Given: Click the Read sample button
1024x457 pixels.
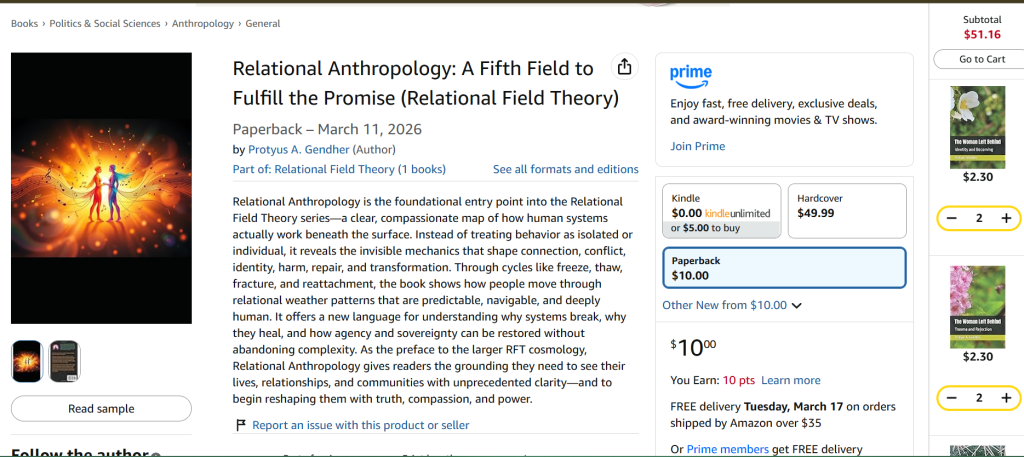Looking at the screenshot, I should (x=101, y=408).
